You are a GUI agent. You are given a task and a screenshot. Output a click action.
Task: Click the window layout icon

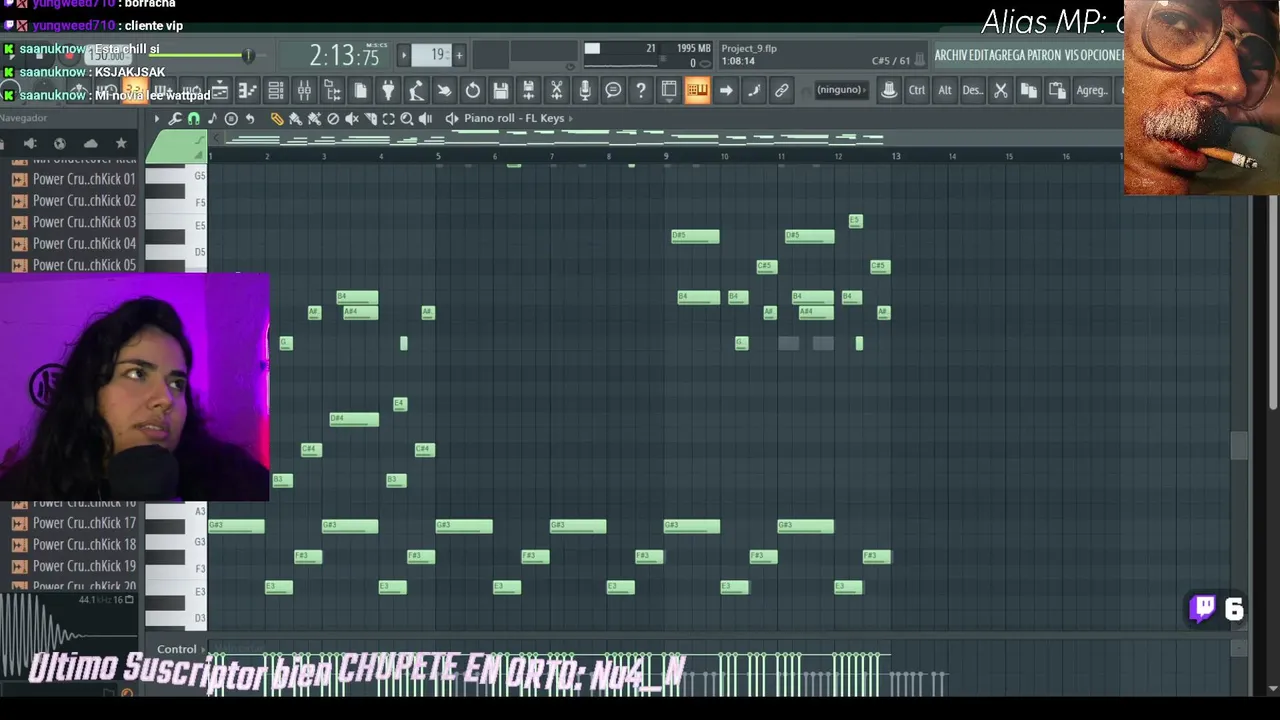(x=669, y=91)
